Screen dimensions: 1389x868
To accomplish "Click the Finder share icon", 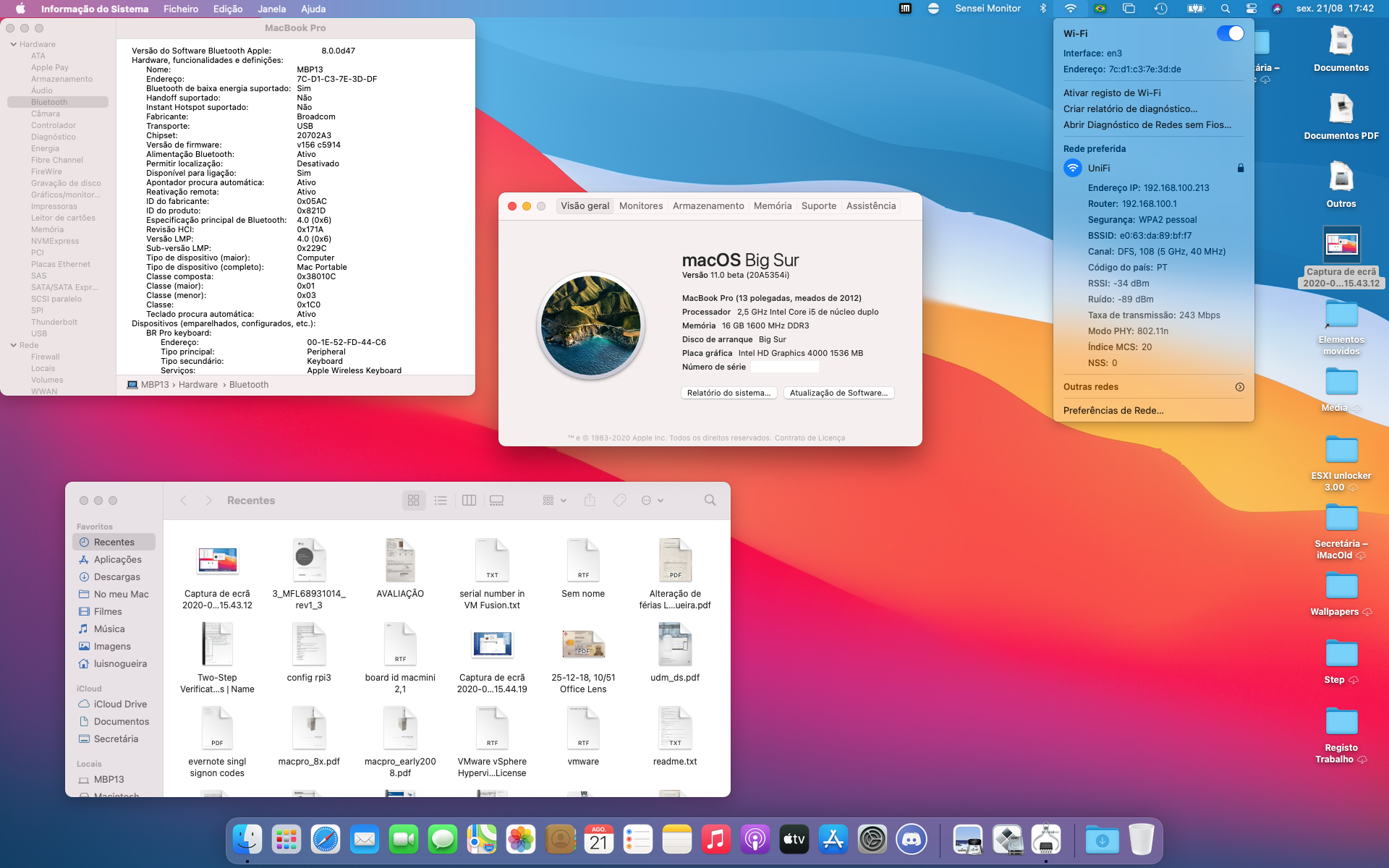I will [x=590, y=501].
